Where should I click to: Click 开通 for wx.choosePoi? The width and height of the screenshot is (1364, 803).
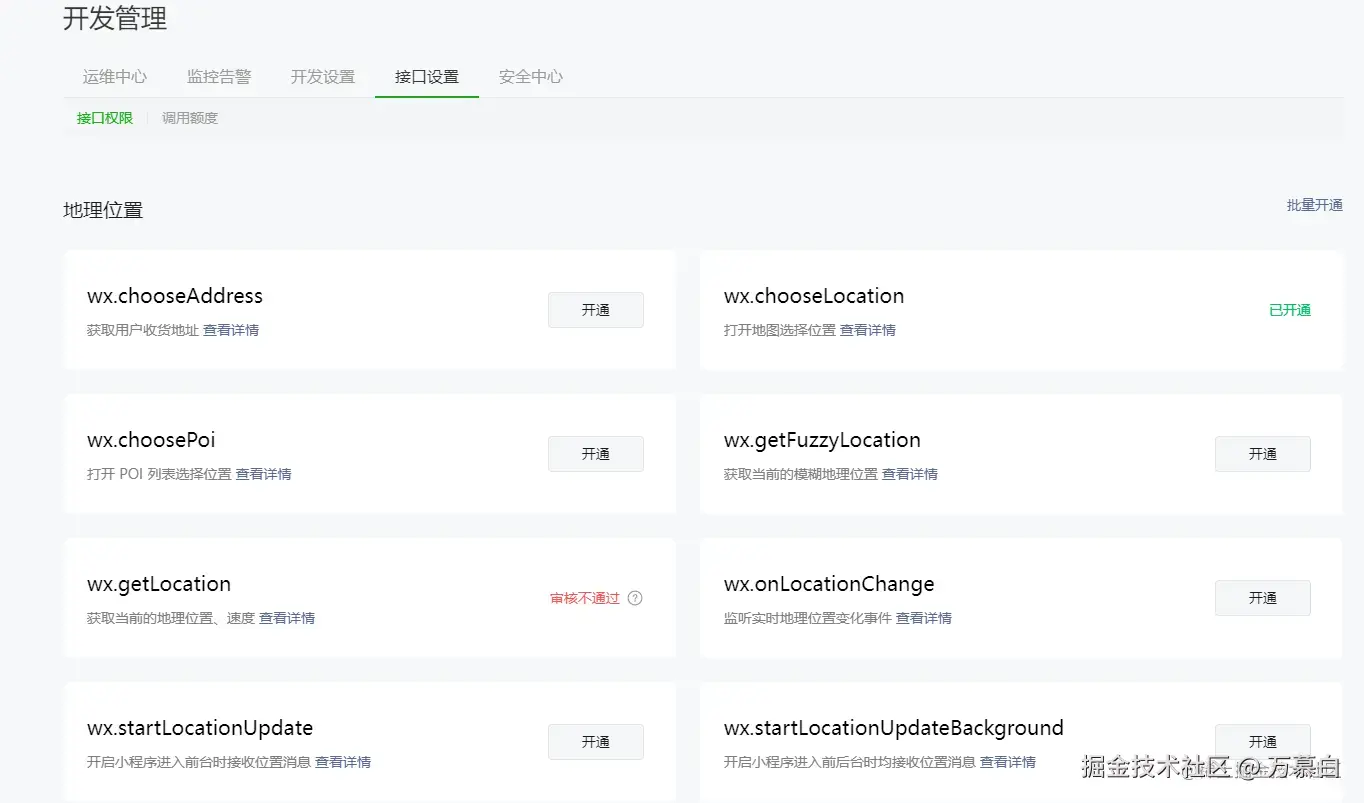pyautogui.click(x=596, y=454)
